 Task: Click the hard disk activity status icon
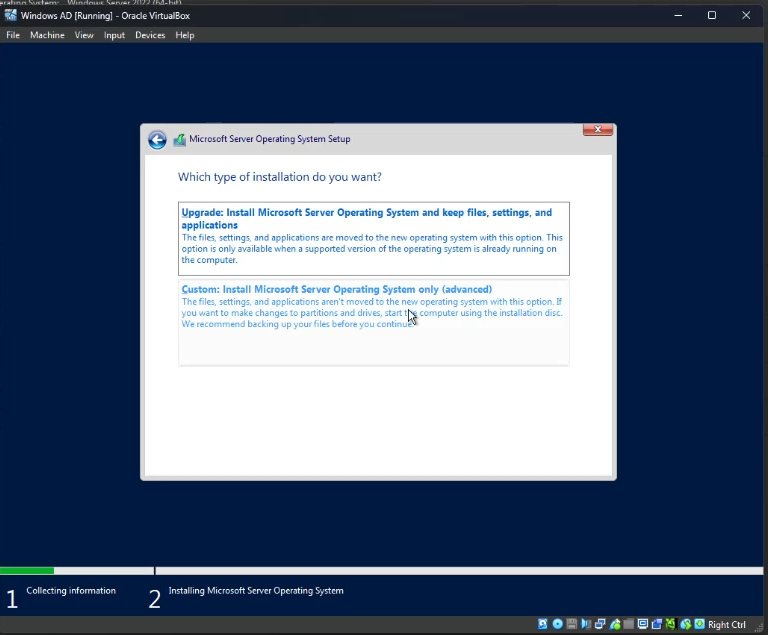point(543,624)
